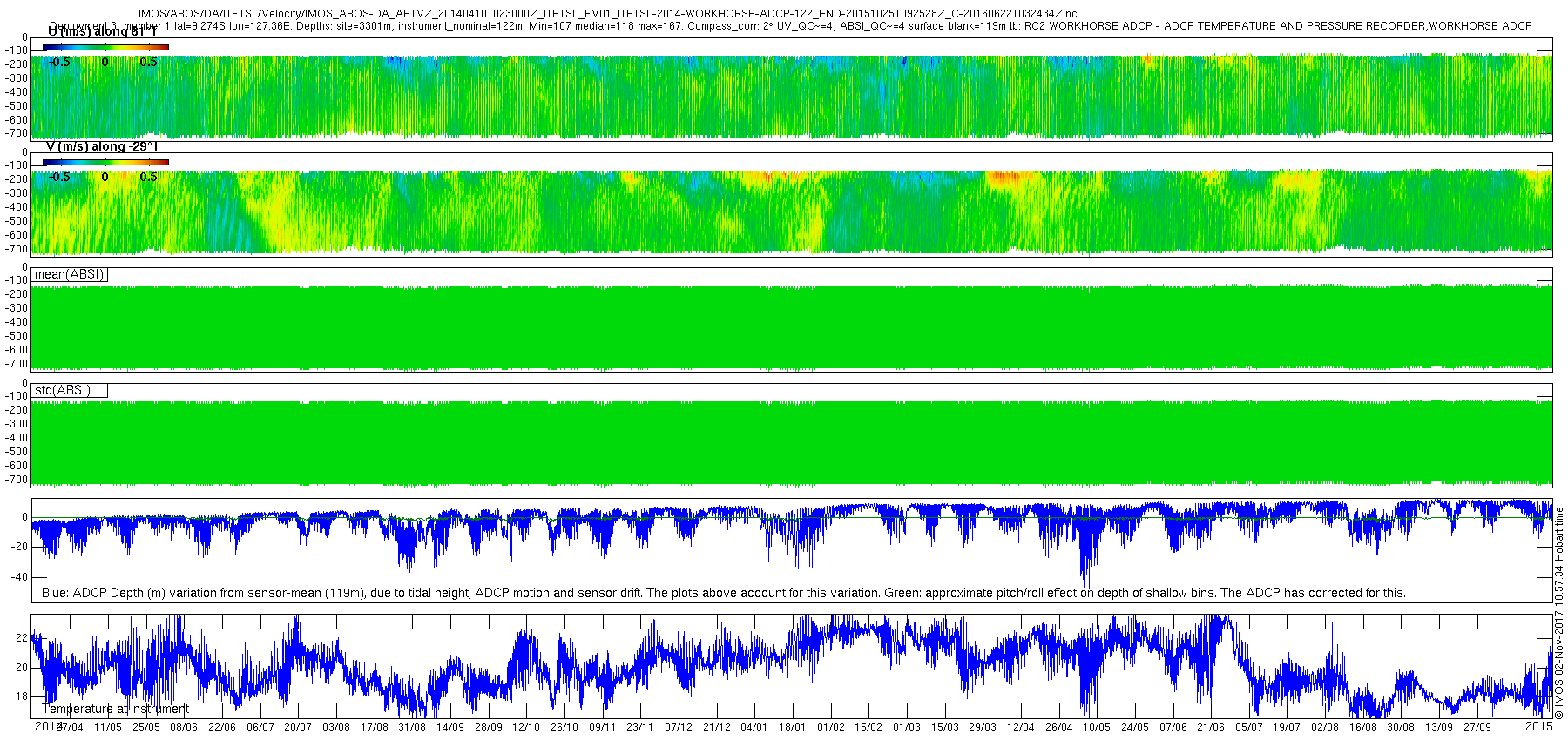Click the "-700" depth tick of std(ABSI) panel
Image resolution: width=1568 pixels, height=740 pixels.
click(17, 480)
